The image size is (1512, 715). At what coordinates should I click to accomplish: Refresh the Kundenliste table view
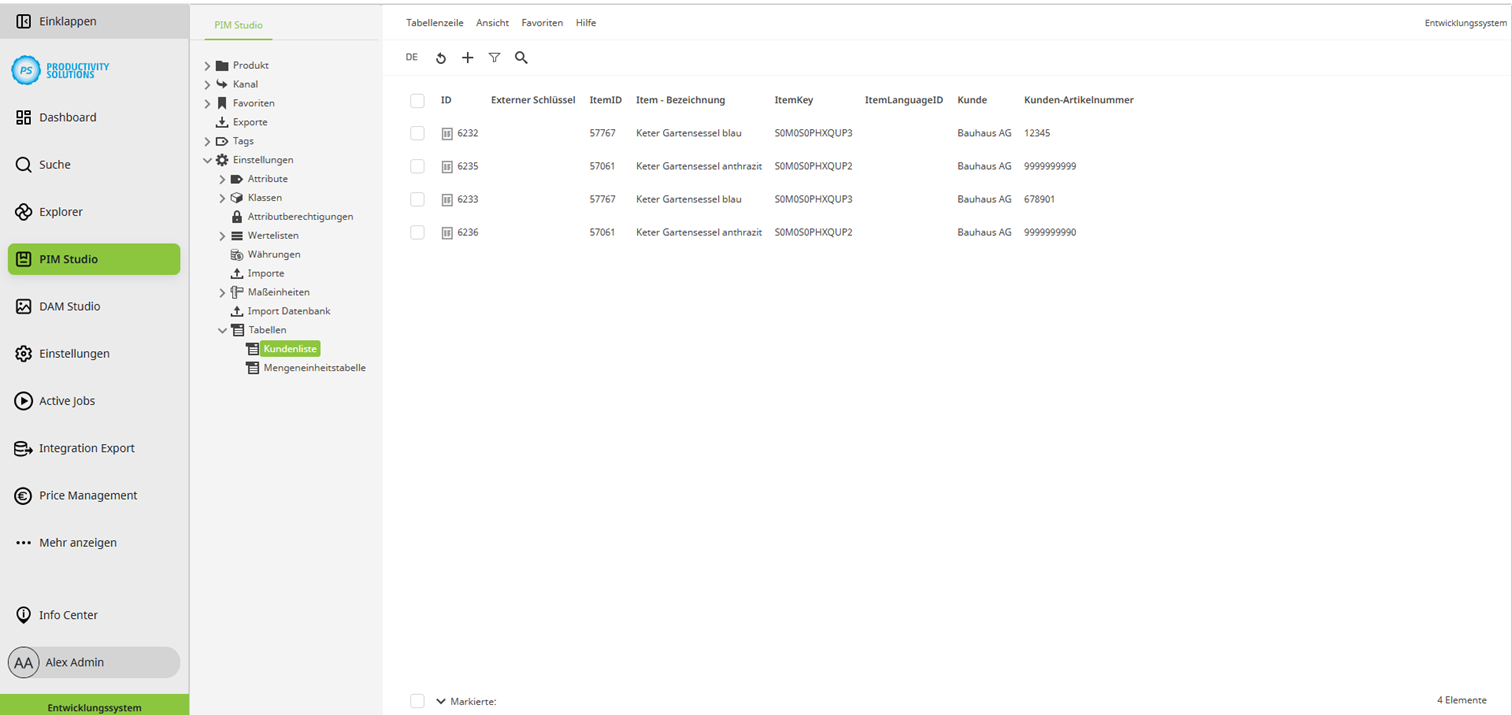tap(441, 57)
